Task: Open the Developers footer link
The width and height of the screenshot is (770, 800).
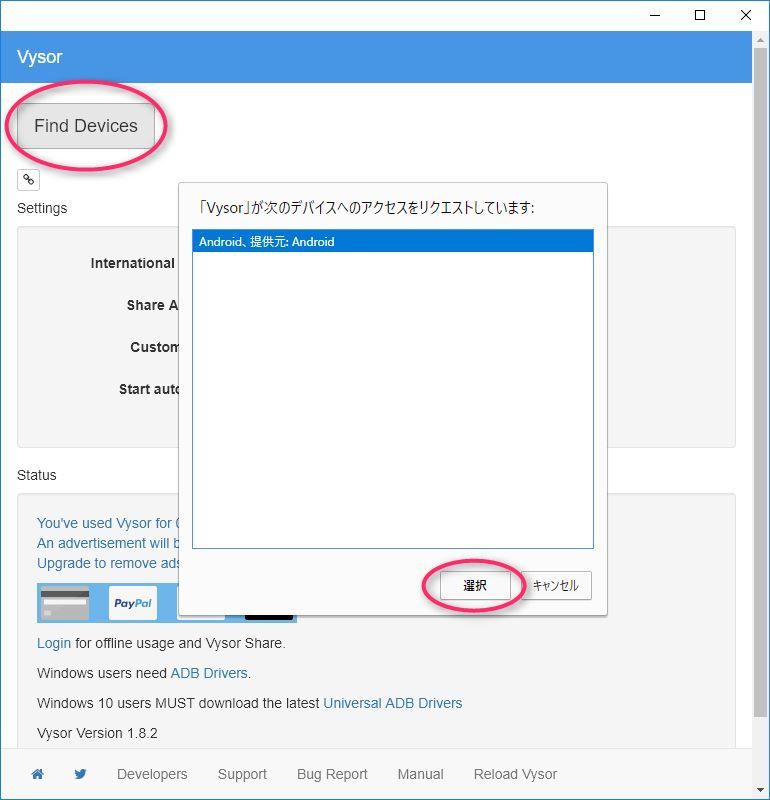Action: 152,774
